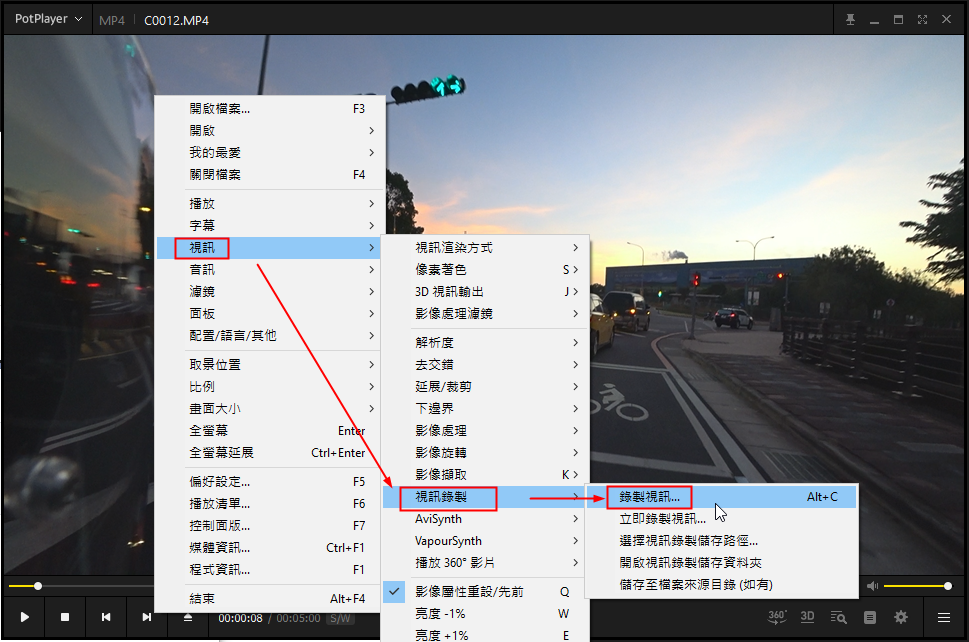Open 畫面大小 submenu
Screen dimensions: 969x642
tap(270, 408)
